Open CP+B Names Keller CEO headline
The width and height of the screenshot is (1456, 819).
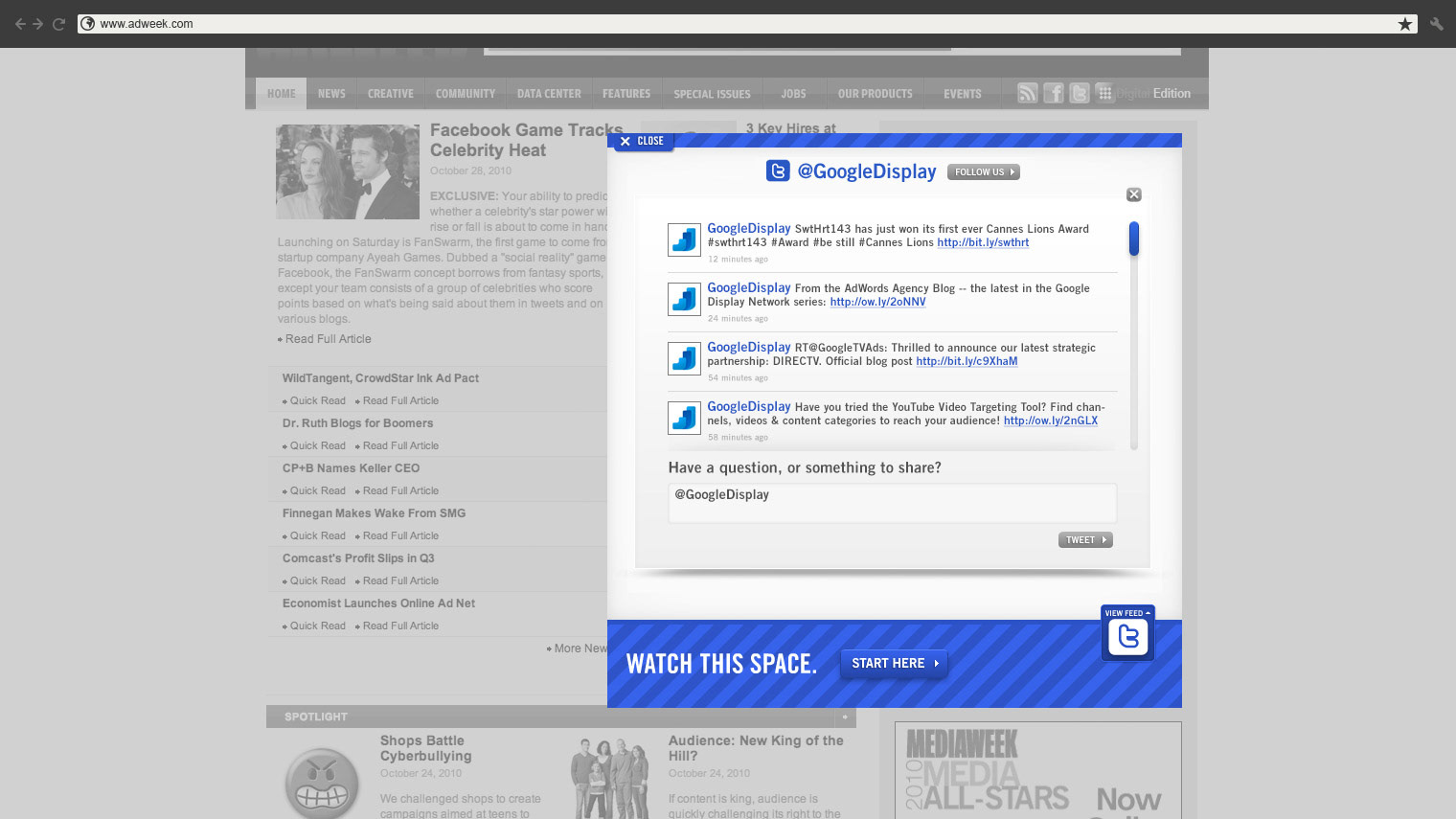351,468
